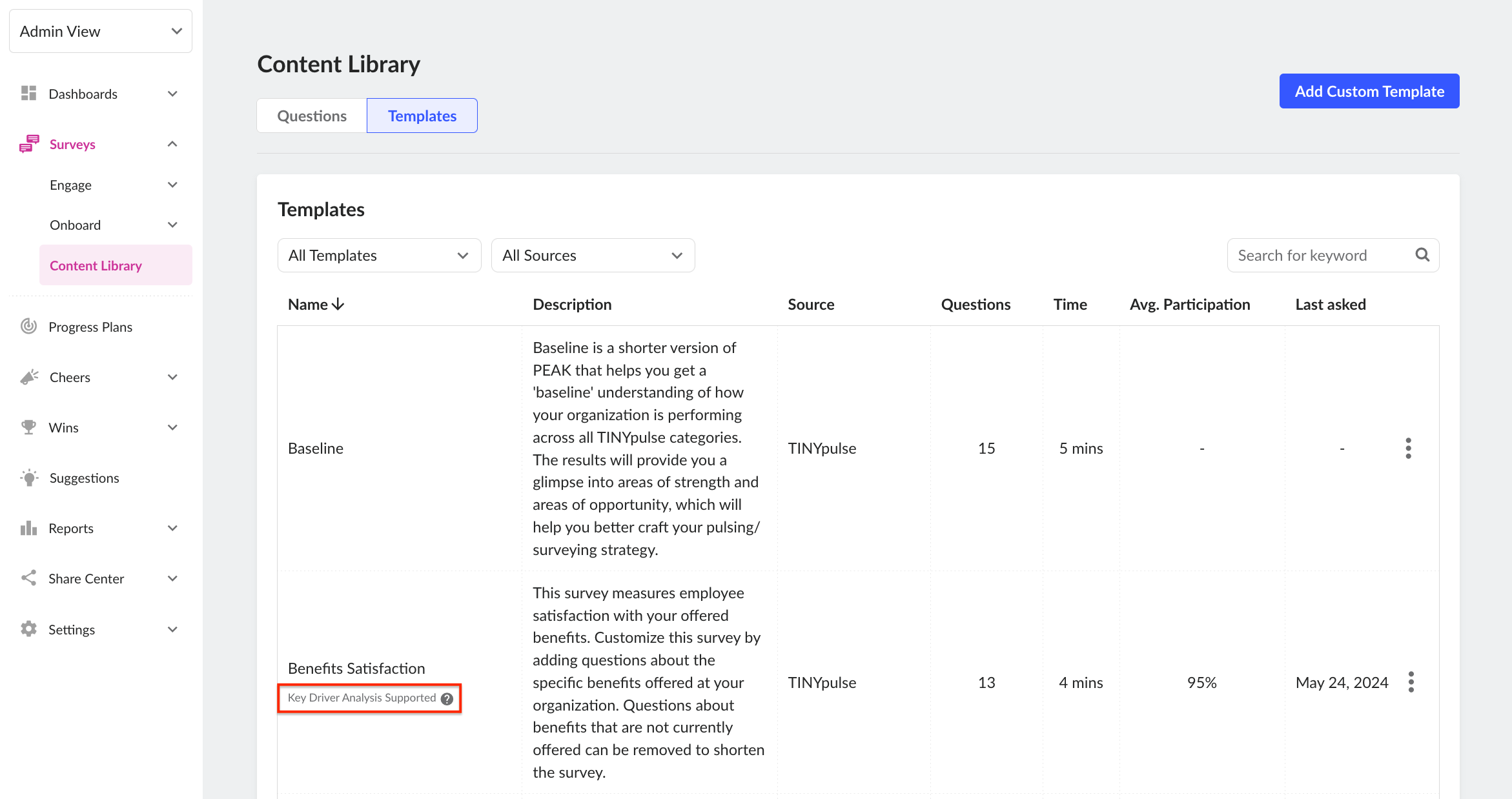Open the Baseline row three-dot menu

pyautogui.click(x=1409, y=449)
